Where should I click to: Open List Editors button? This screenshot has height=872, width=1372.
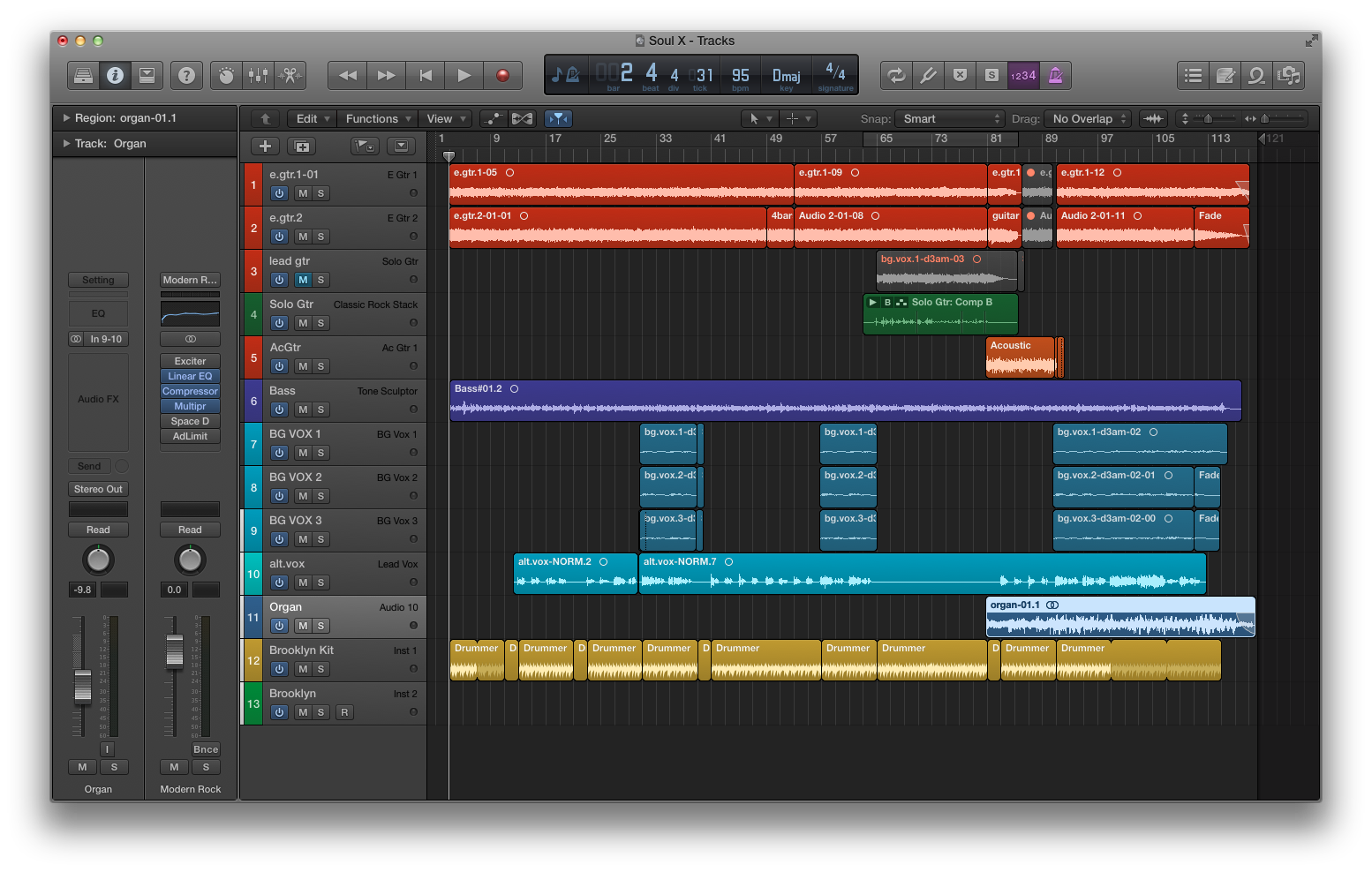coord(1194,76)
